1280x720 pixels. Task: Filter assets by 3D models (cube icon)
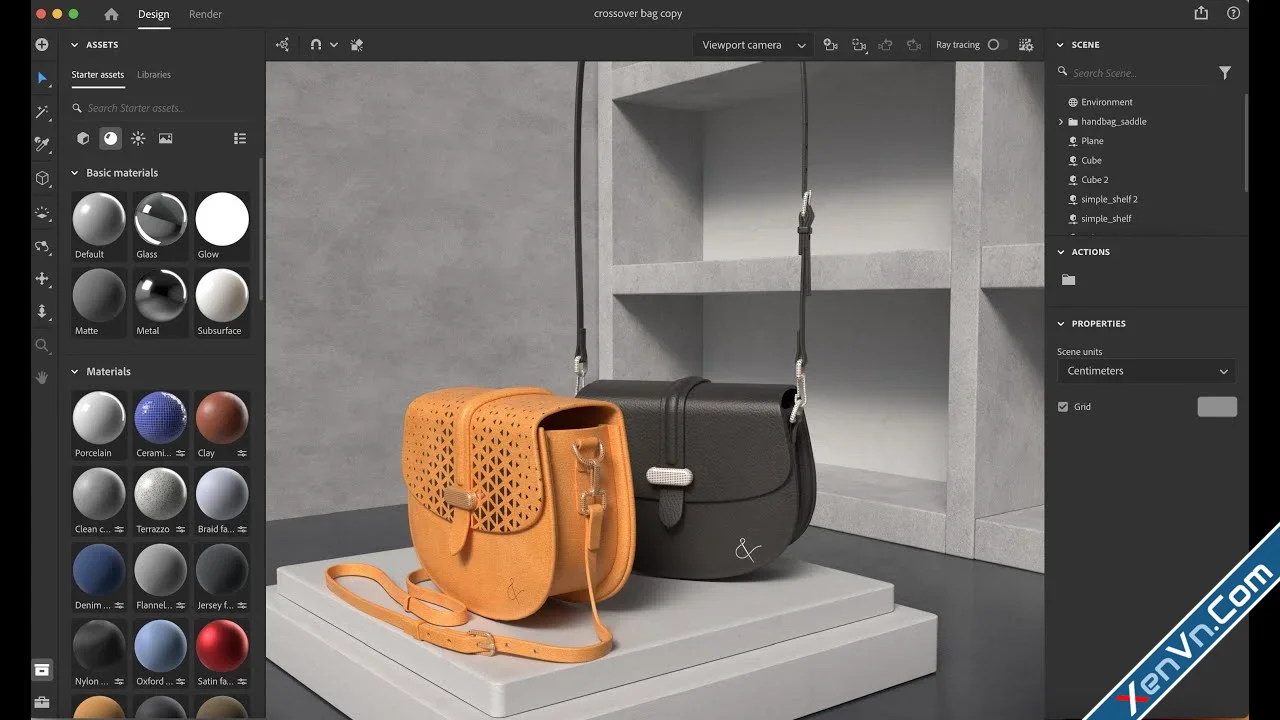pyautogui.click(x=83, y=139)
